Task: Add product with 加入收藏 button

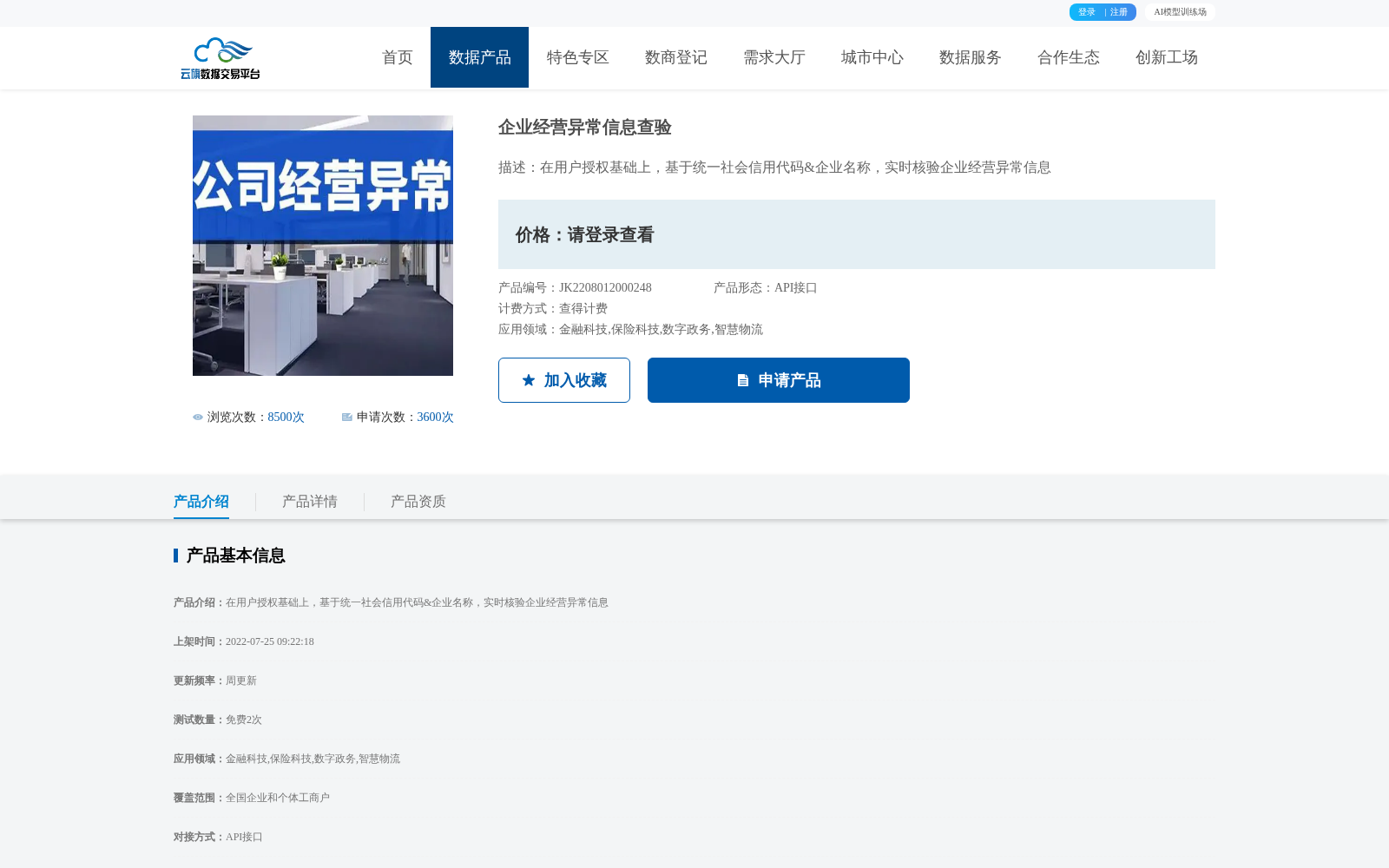Action: tap(564, 380)
